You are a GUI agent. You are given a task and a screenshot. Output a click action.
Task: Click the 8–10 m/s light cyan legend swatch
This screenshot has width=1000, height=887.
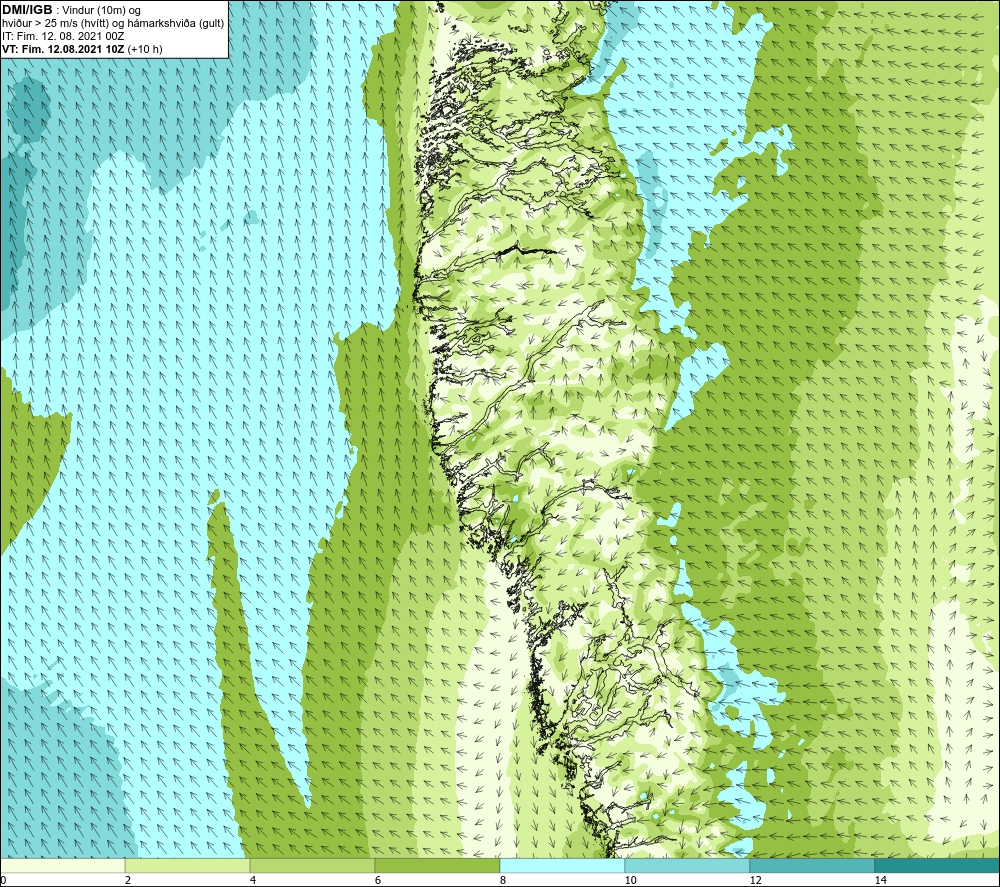click(x=562, y=865)
